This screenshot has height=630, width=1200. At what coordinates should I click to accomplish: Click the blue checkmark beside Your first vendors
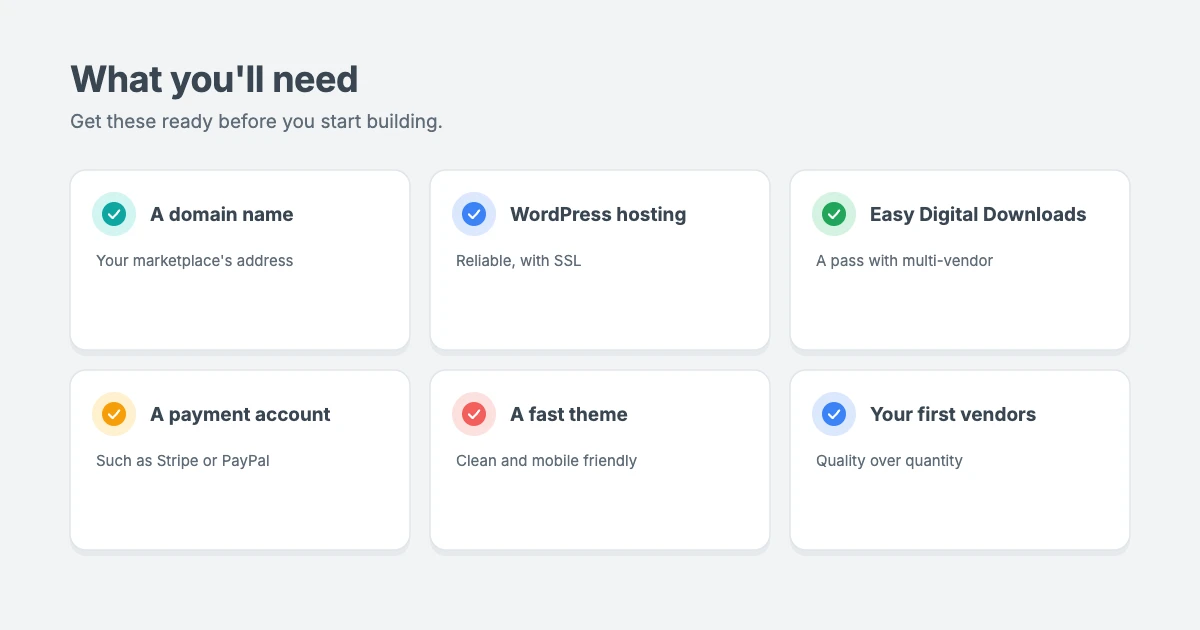pyautogui.click(x=834, y=414)
